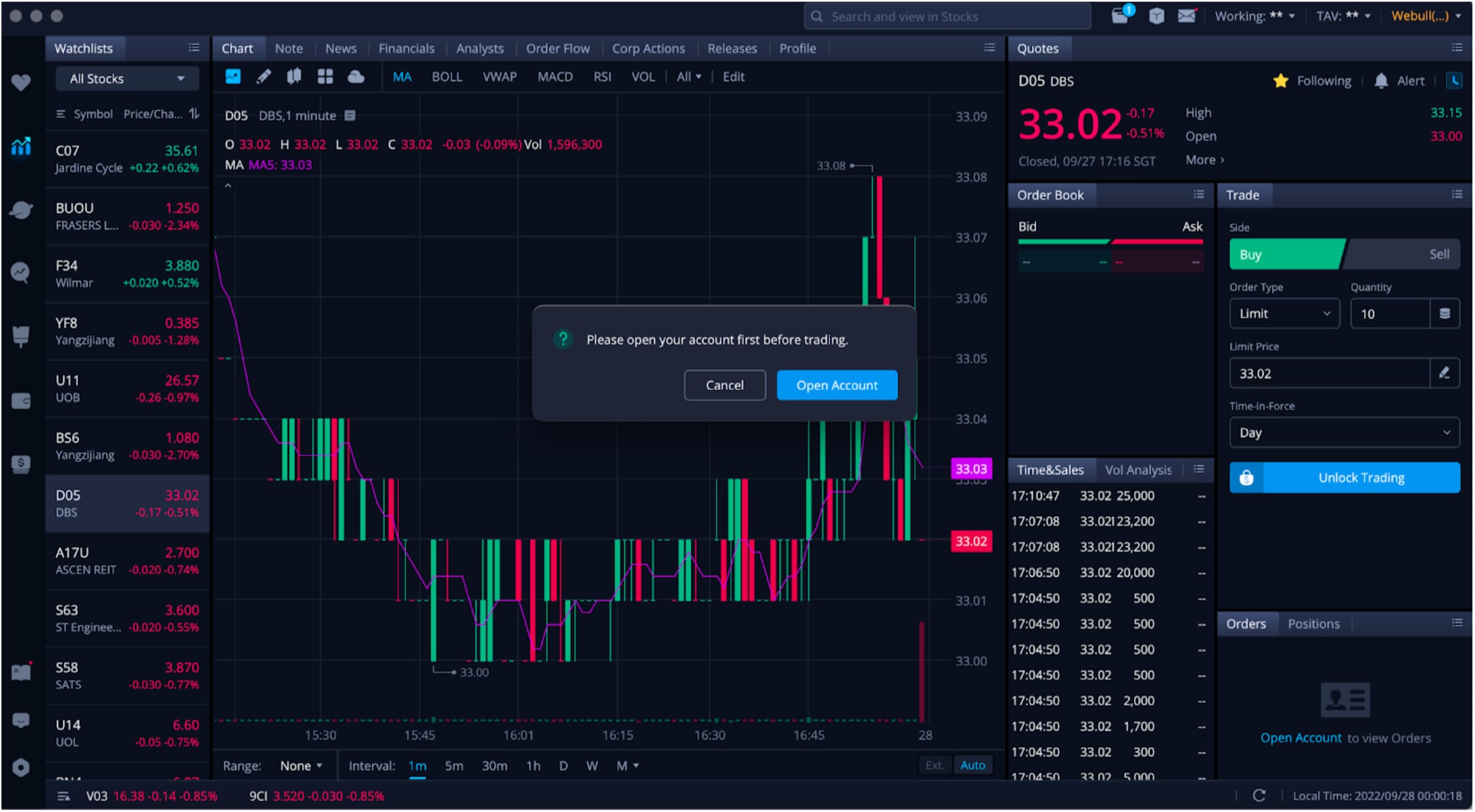Image resolution: width=1475 pixels, height=812 pixels.
Task: Click the cloud save icon in chart toolbar
Action: tap(356, 77)
